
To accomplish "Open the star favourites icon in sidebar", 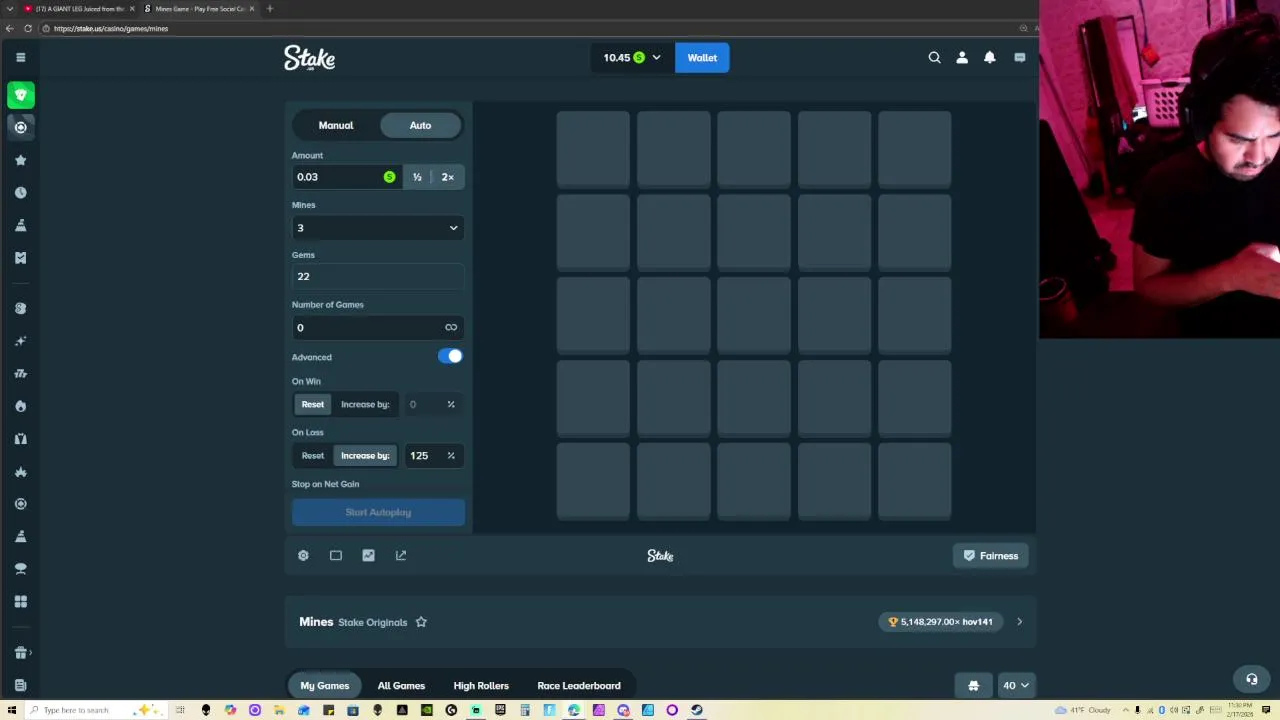I will coord(20,160).
